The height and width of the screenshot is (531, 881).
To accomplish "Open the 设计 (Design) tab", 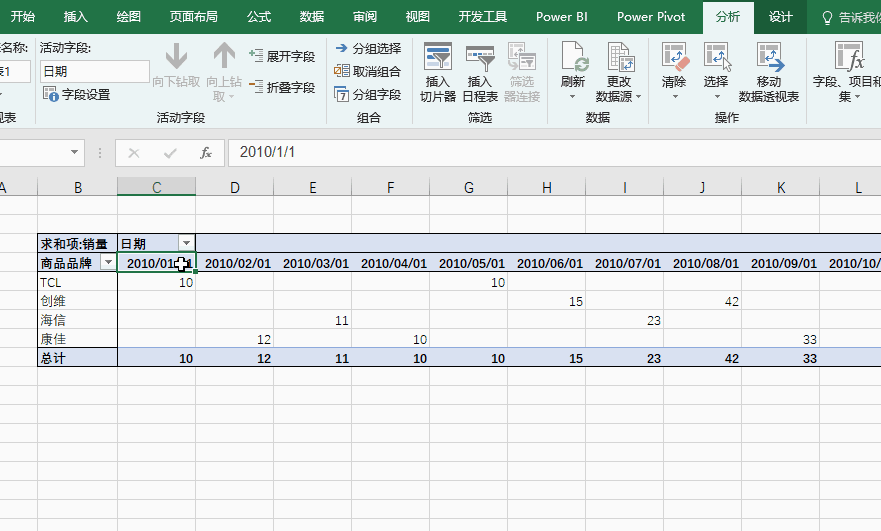I will pos(780,17).
